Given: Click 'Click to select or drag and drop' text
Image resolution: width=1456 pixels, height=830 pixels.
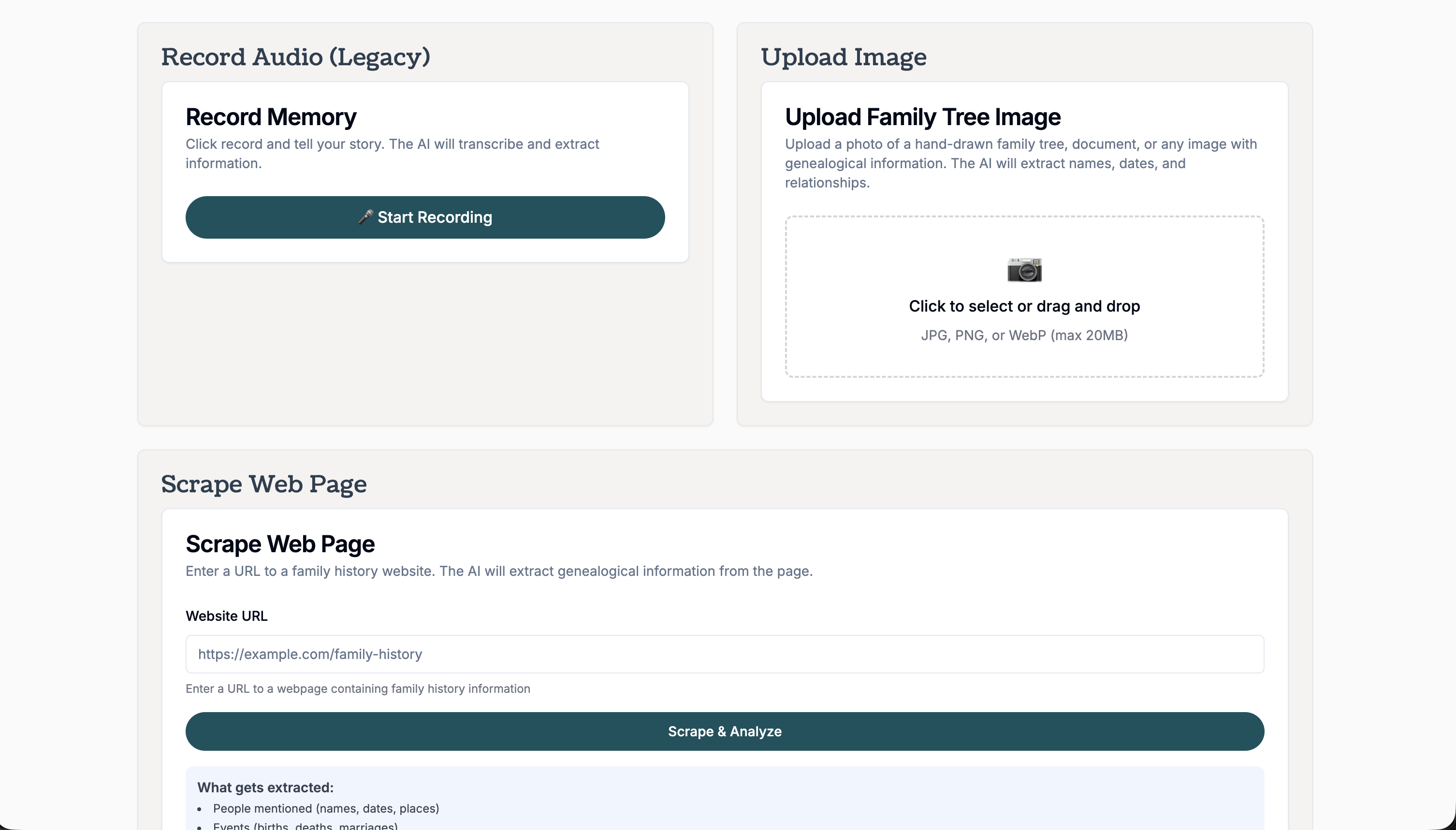Looking at the screenshot, I should click(x=1024, y=306).
